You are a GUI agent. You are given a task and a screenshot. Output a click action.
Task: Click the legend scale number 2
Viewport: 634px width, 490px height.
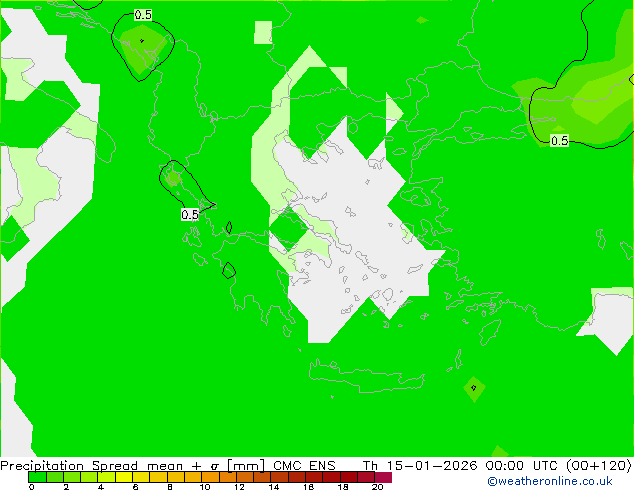coord(66,487)
